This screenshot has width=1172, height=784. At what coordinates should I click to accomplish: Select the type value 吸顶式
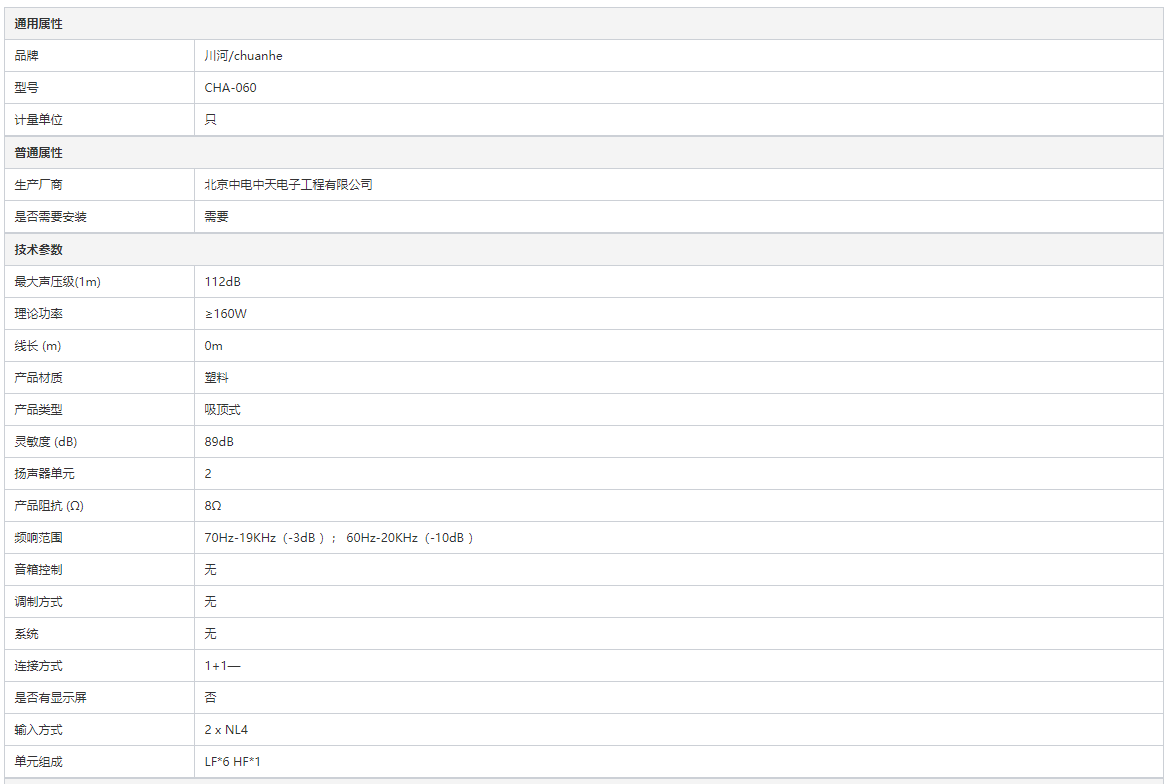point(222,410)
